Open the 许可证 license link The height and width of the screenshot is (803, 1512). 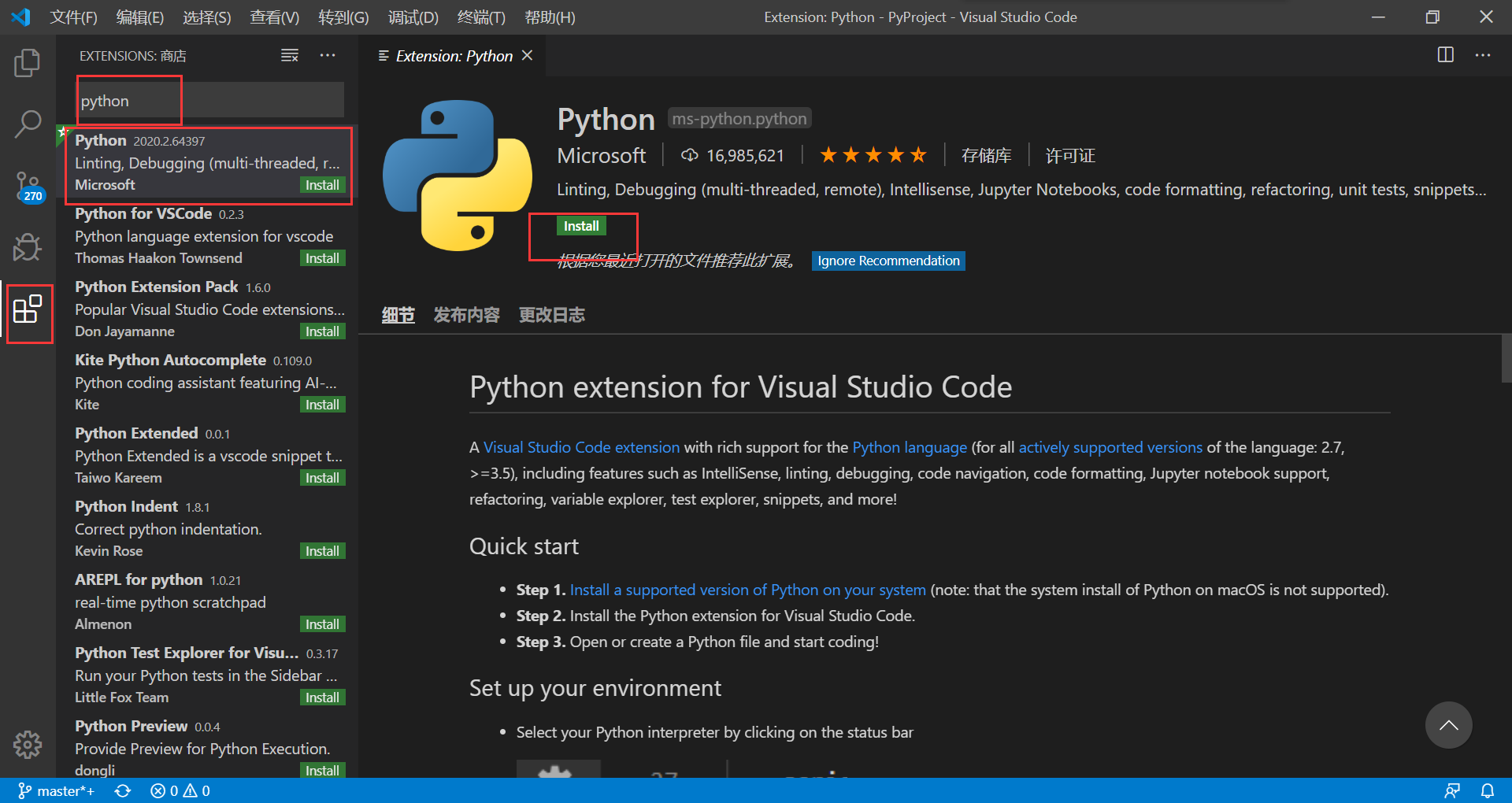coord(1070,155)
